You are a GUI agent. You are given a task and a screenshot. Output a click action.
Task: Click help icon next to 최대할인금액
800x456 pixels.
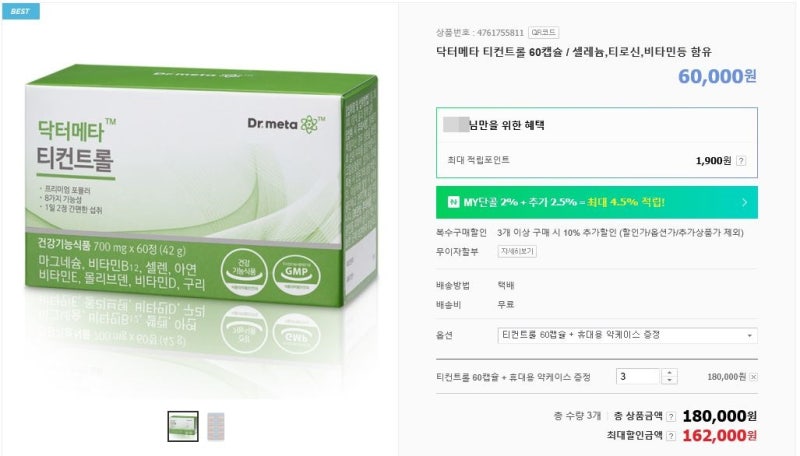pos(671,436)
